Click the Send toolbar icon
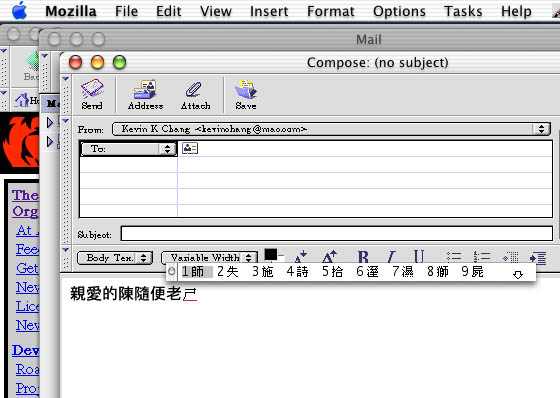 [x=92, y=94]
